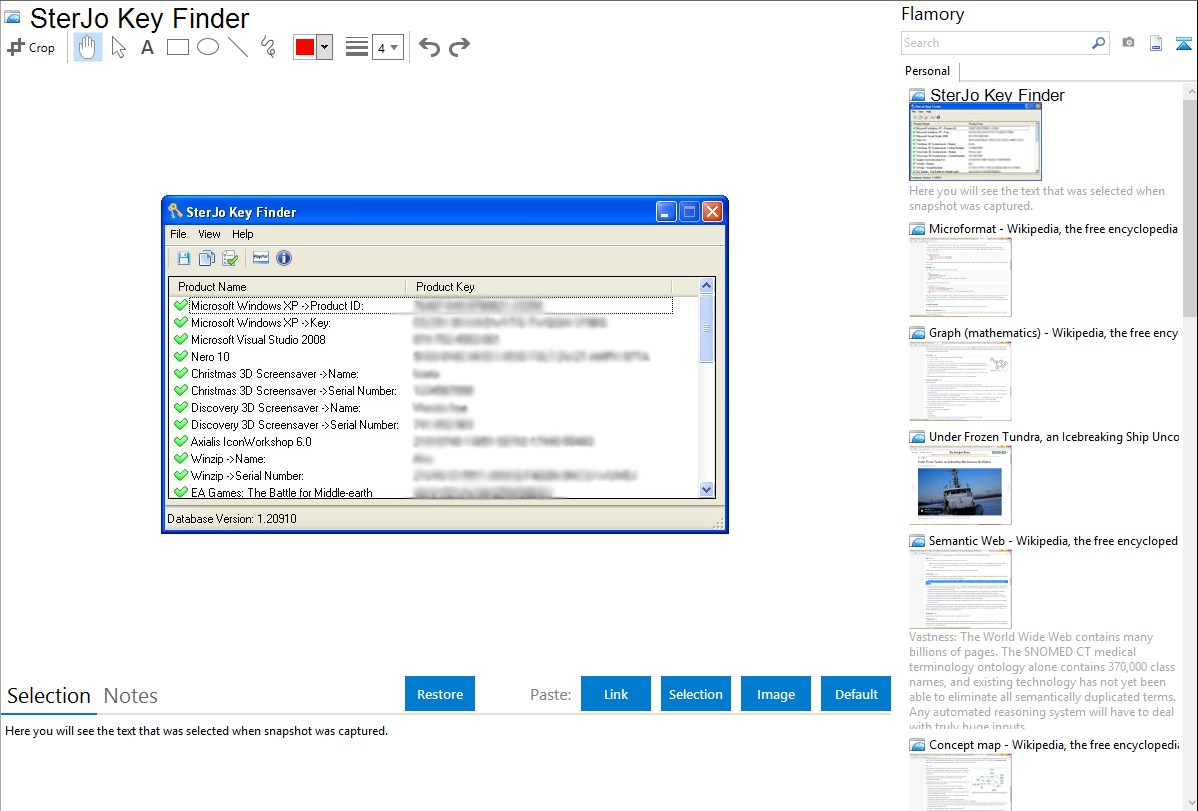1198x811 pixels.
Task: Select EA Games: The Battle for Middle-earth row
Action: (x=422, y=492)
